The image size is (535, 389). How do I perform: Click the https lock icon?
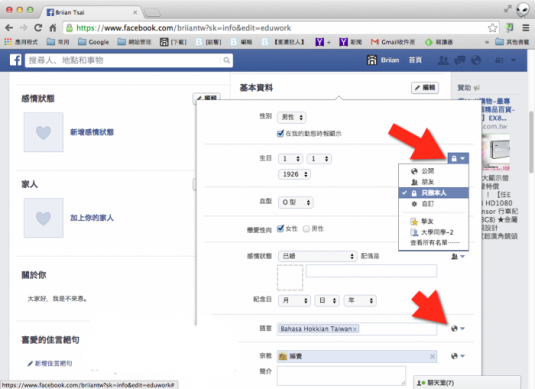69,28
